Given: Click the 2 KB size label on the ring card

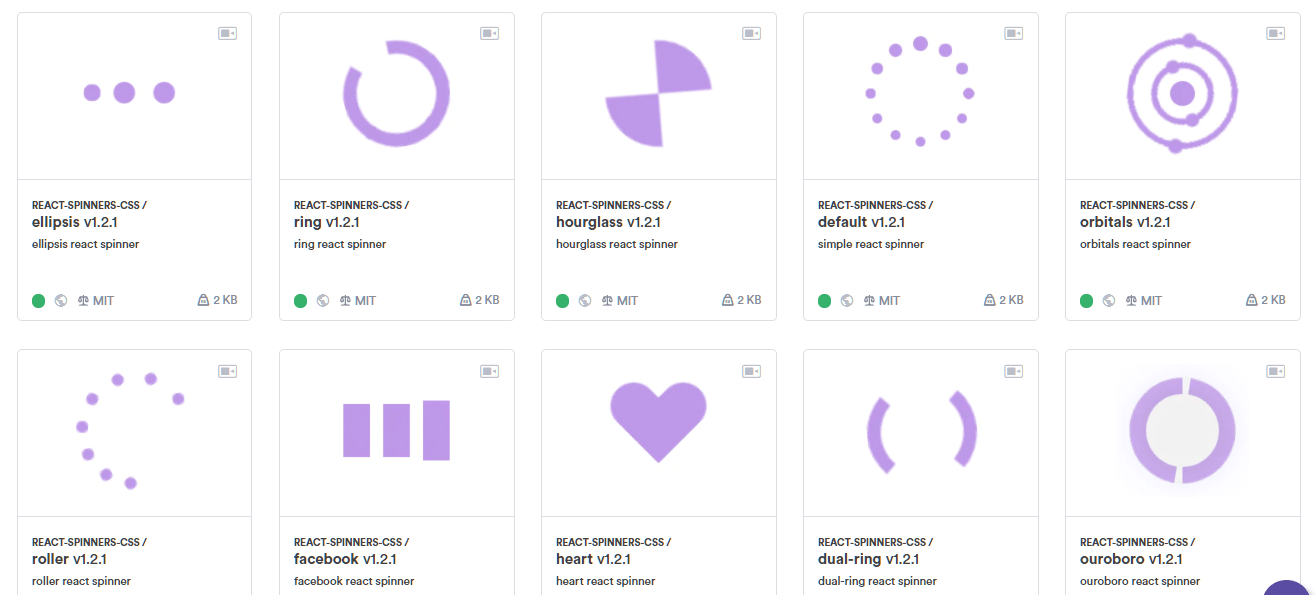Looking at the screenshot, I should coord(487,300).
